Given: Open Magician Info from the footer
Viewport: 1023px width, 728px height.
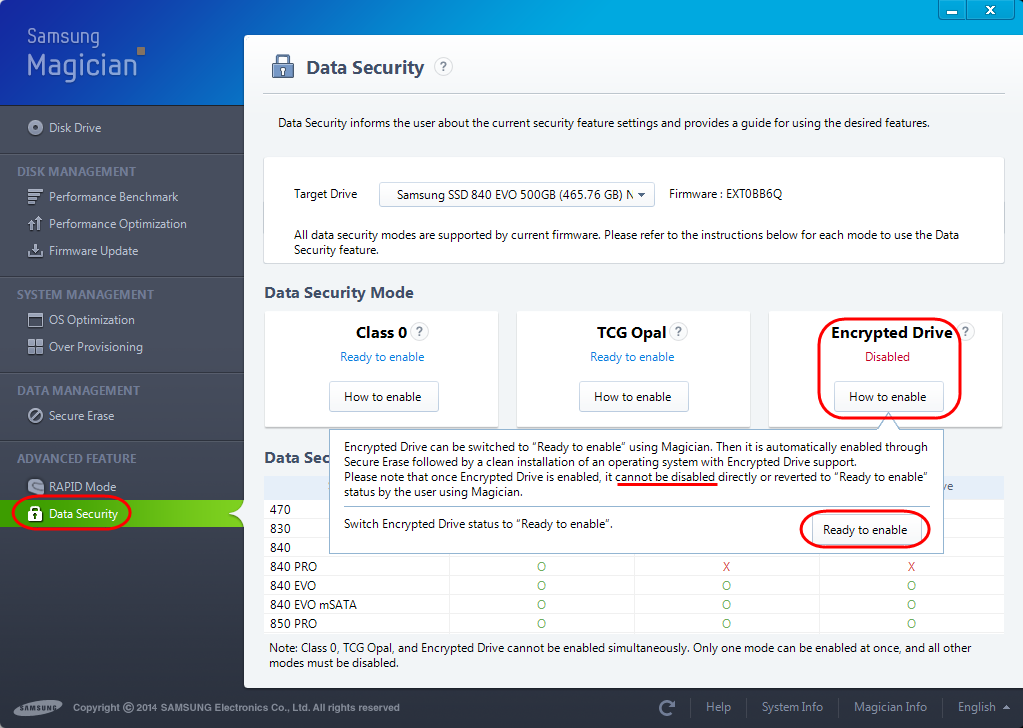Looking at the screenshot, I should 891,707.
